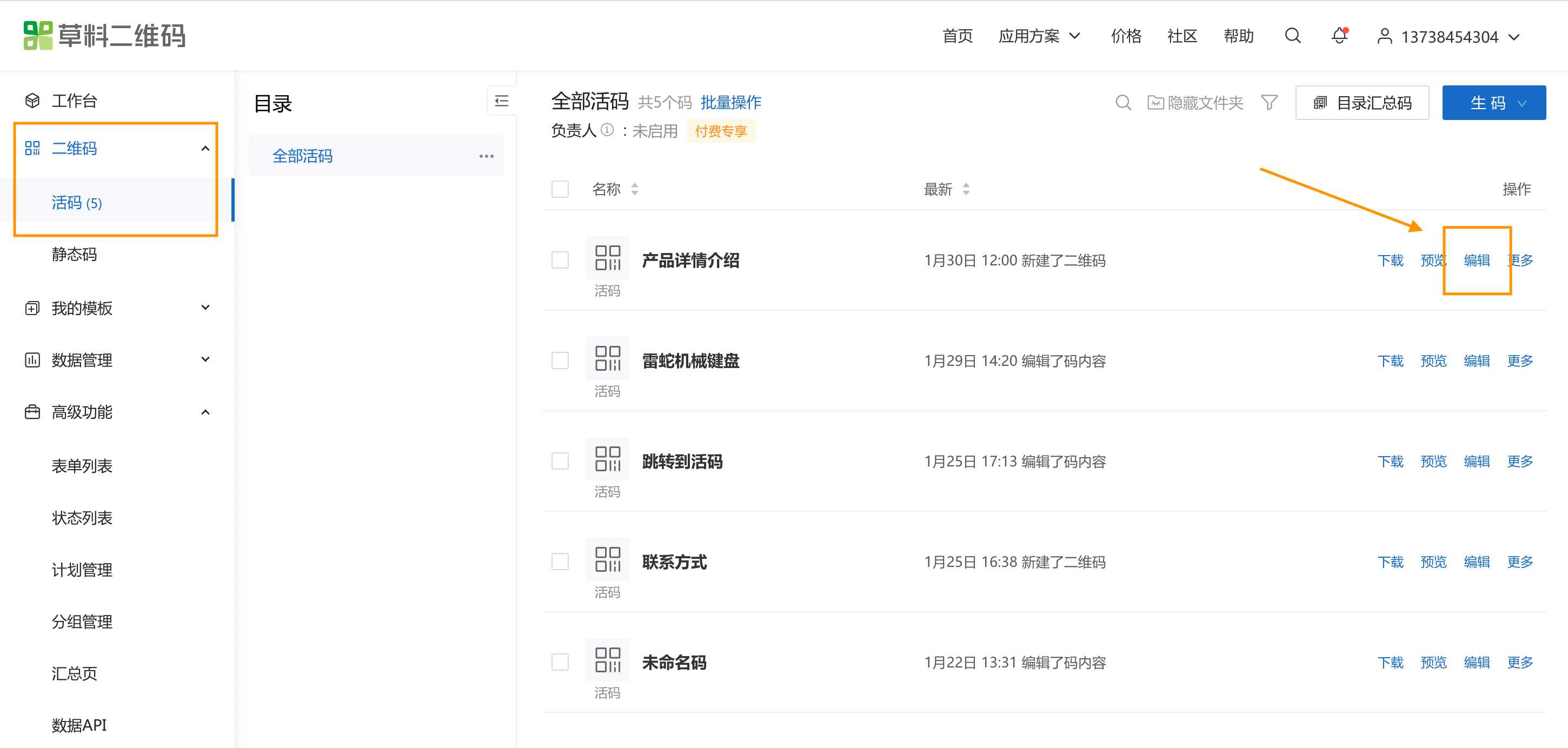
Task: Open the notification bell
Action: 1339,36
